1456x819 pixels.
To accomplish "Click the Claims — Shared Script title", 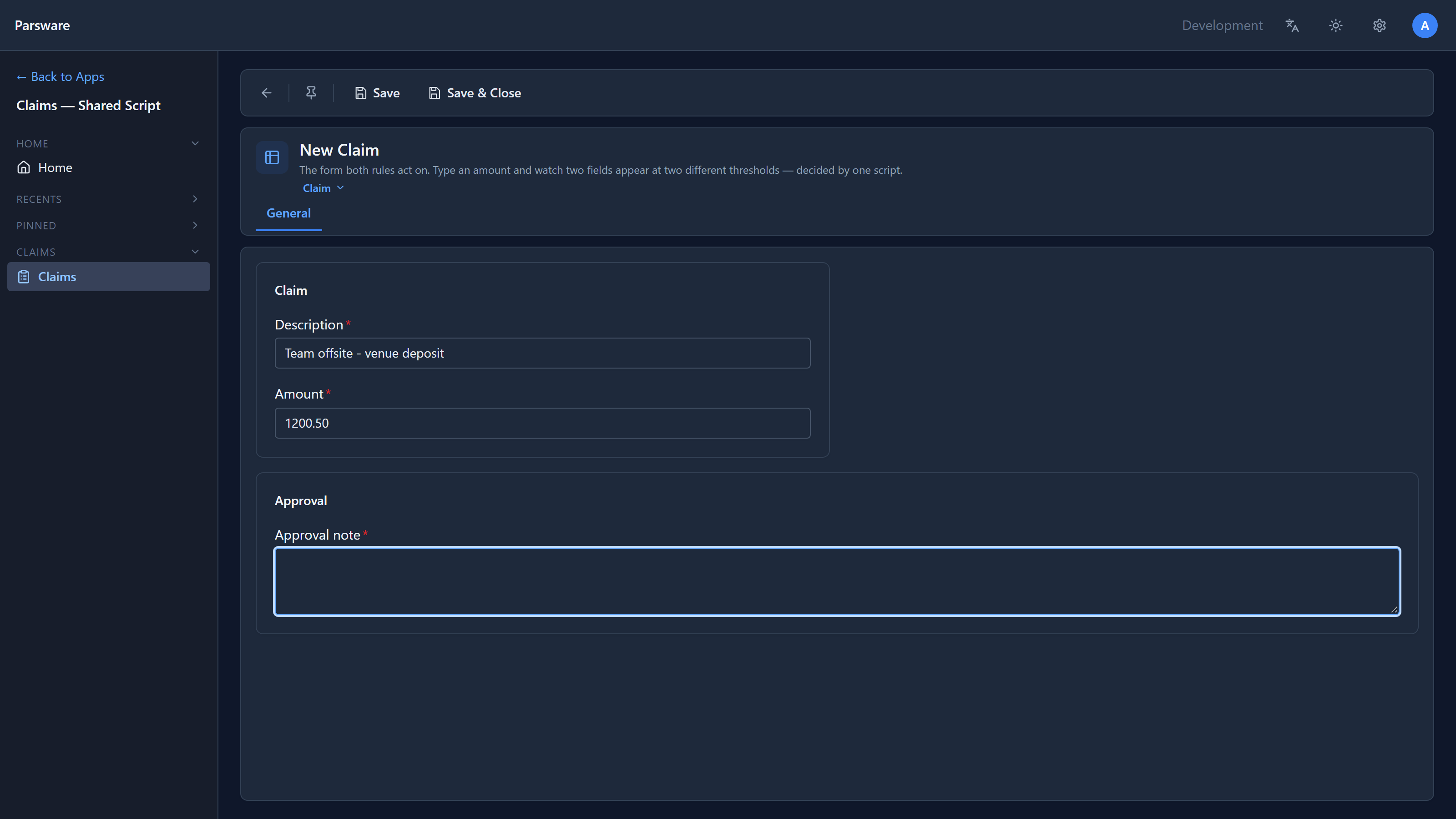I will click(88, 105).
